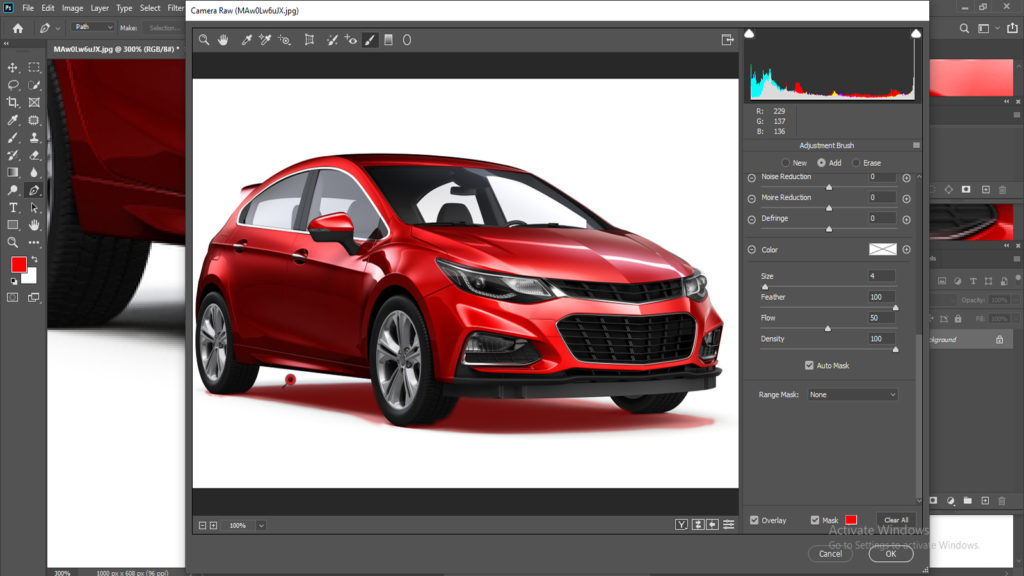Select Targeted Adjustment tool

point(284,40)
